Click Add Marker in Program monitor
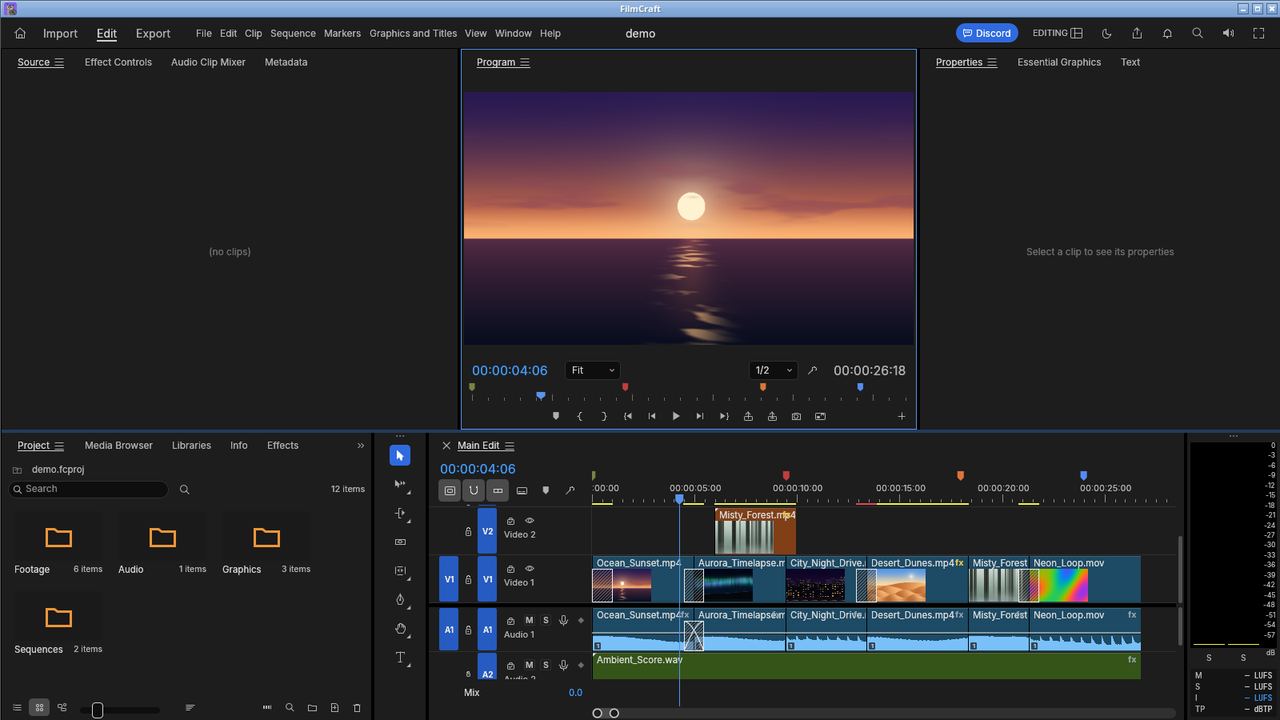 coord(556,416)
